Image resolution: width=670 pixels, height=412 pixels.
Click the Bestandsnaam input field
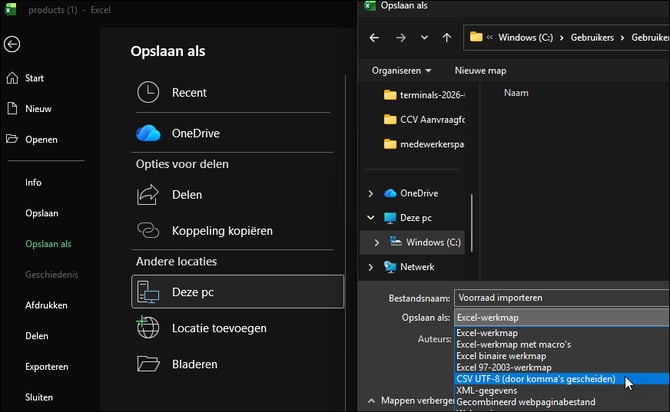pyautogui.click(x=562, y=298)
